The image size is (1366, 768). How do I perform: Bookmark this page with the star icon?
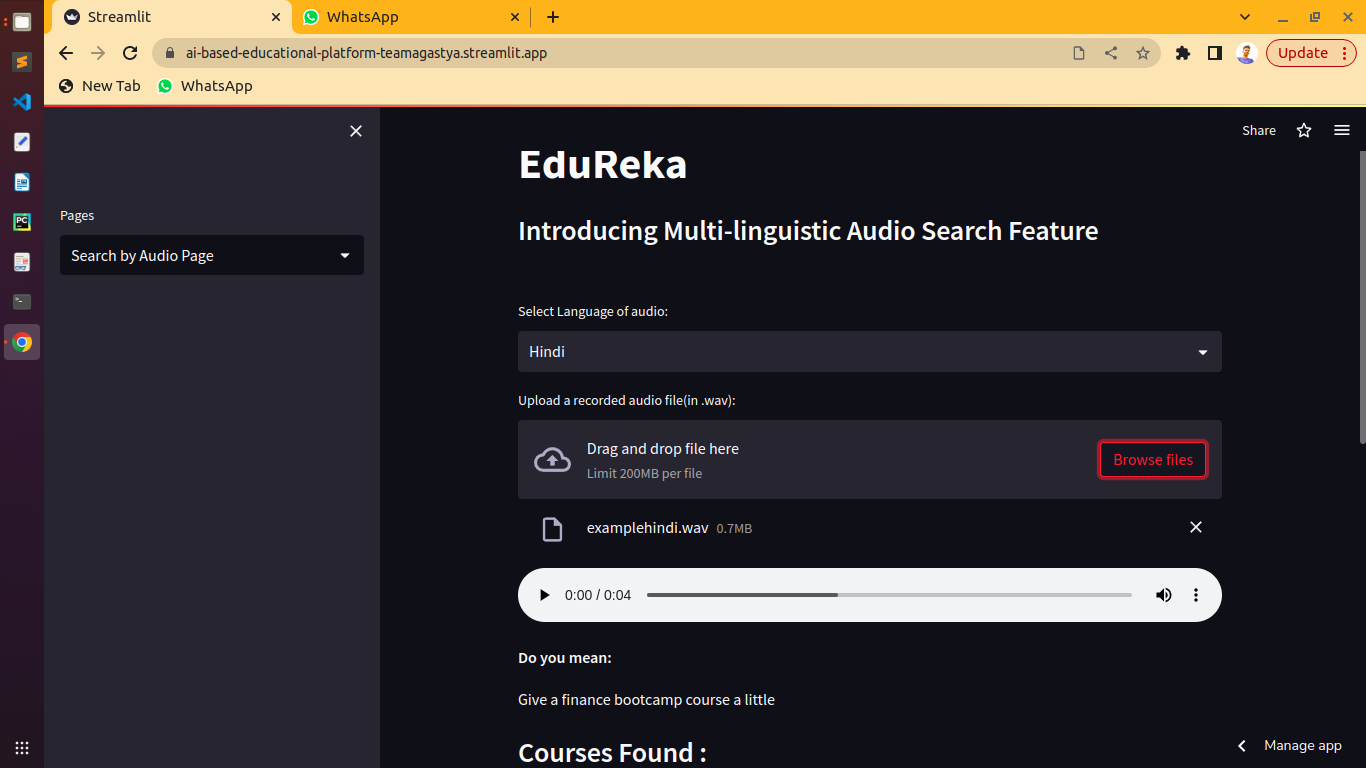click(1143, 52)
